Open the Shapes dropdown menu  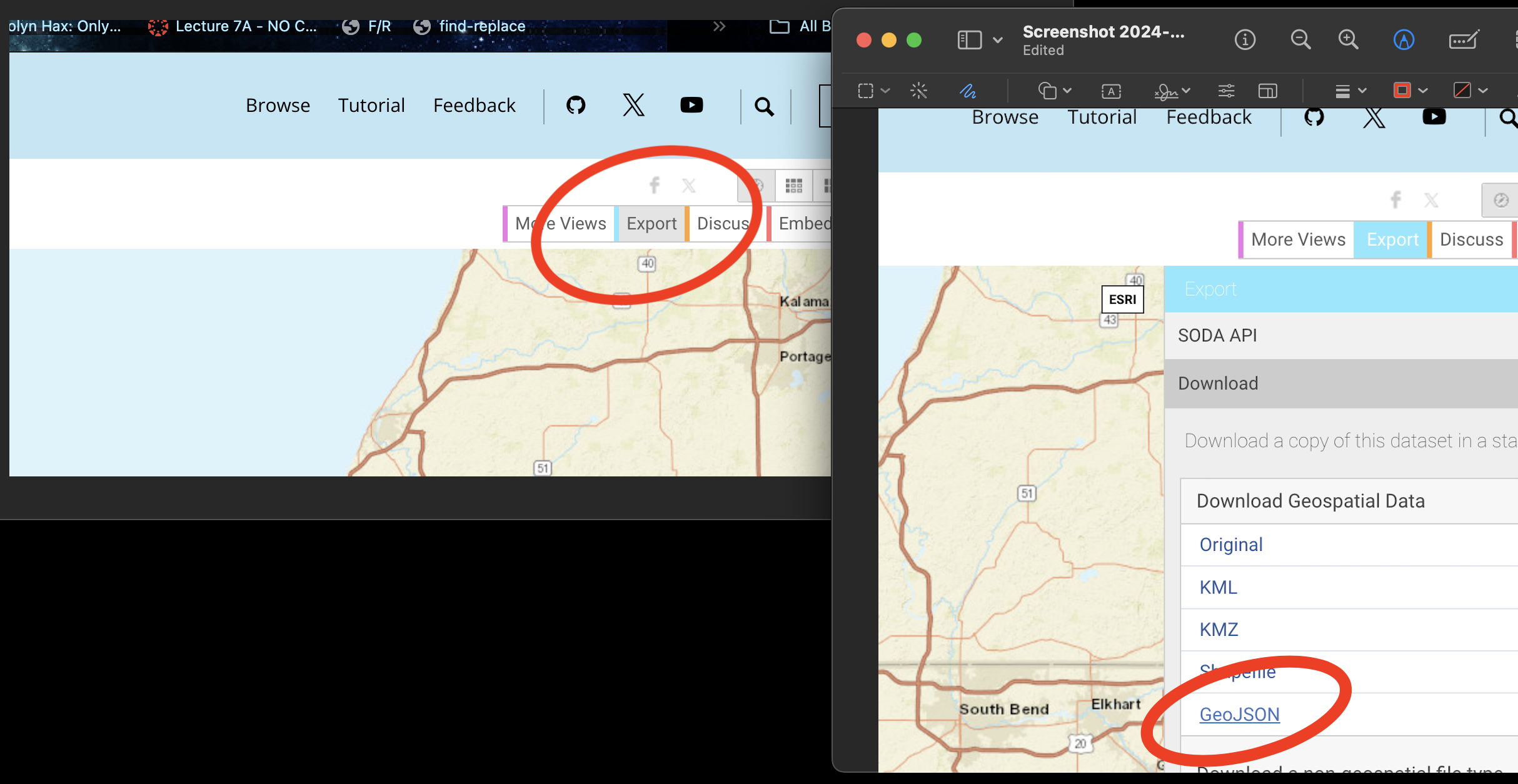pos(1054,91)
